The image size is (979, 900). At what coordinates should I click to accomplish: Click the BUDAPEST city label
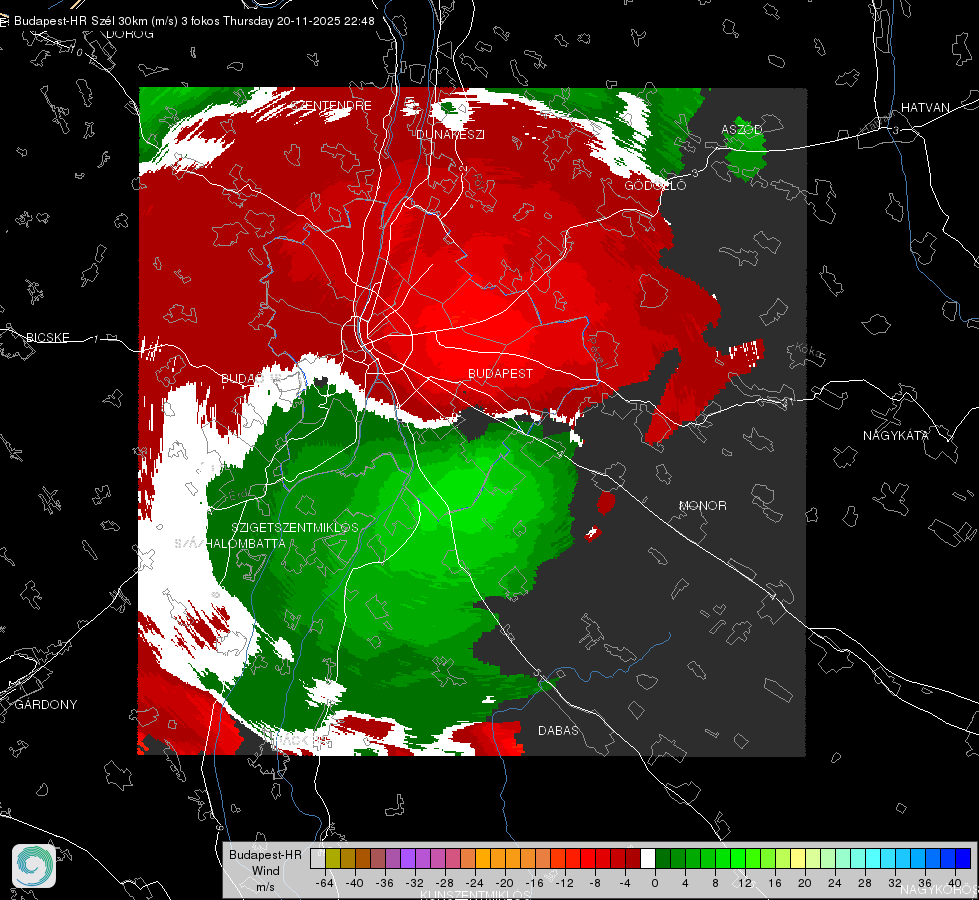(500, 373)
